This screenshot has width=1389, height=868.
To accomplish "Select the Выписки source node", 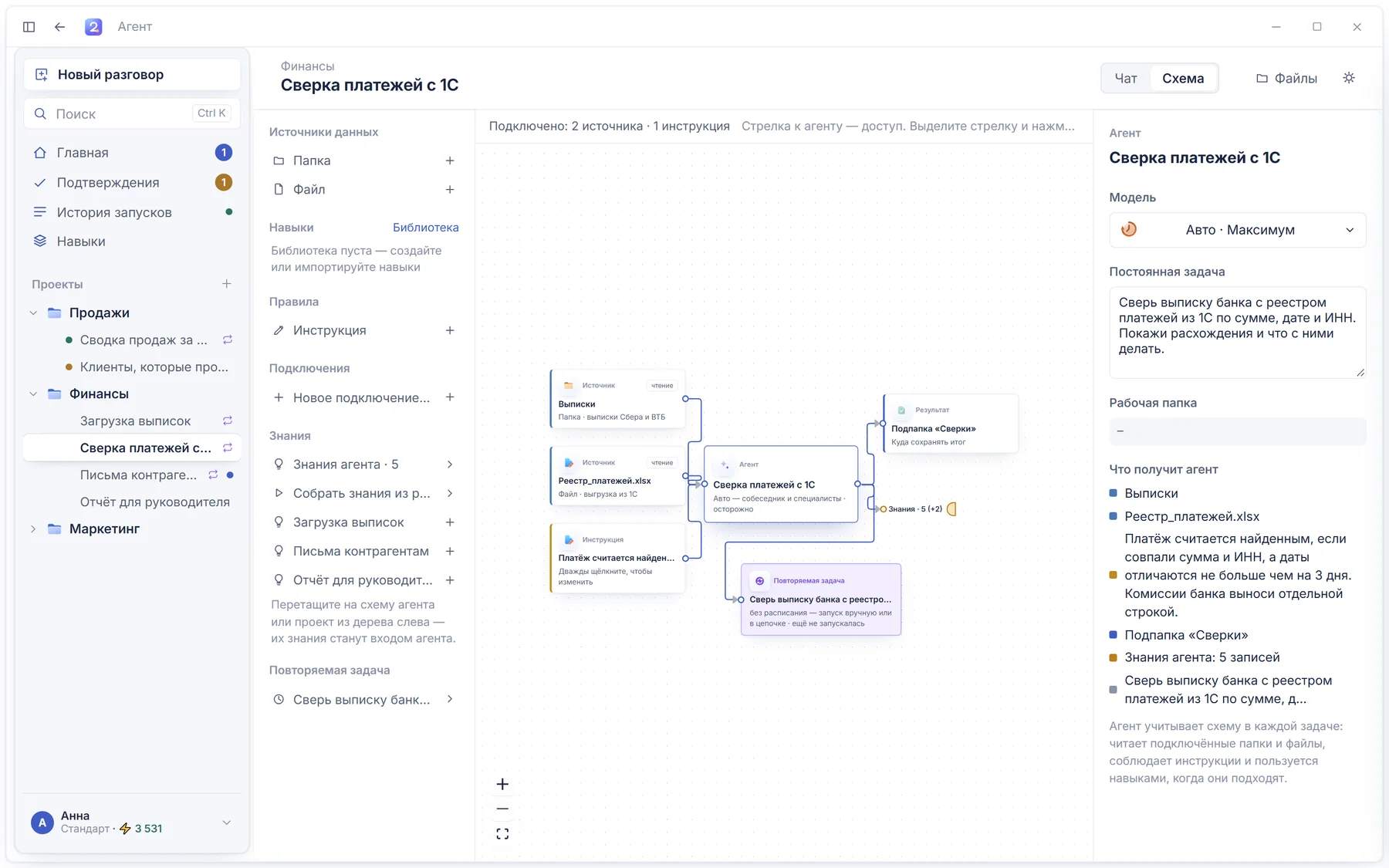I will coord(617,399).
